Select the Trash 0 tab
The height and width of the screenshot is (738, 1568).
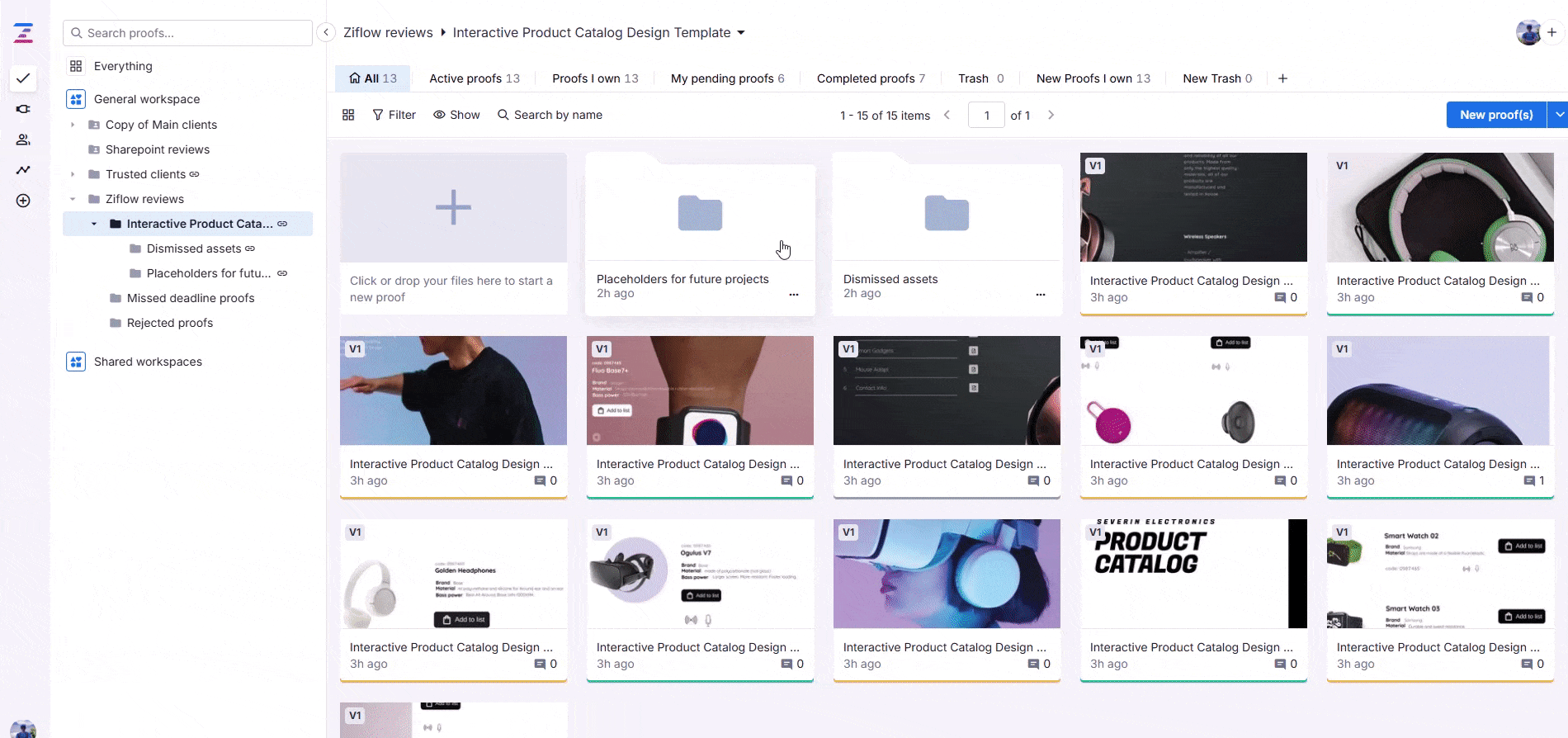pyautogui.click(x=980, y=78)
